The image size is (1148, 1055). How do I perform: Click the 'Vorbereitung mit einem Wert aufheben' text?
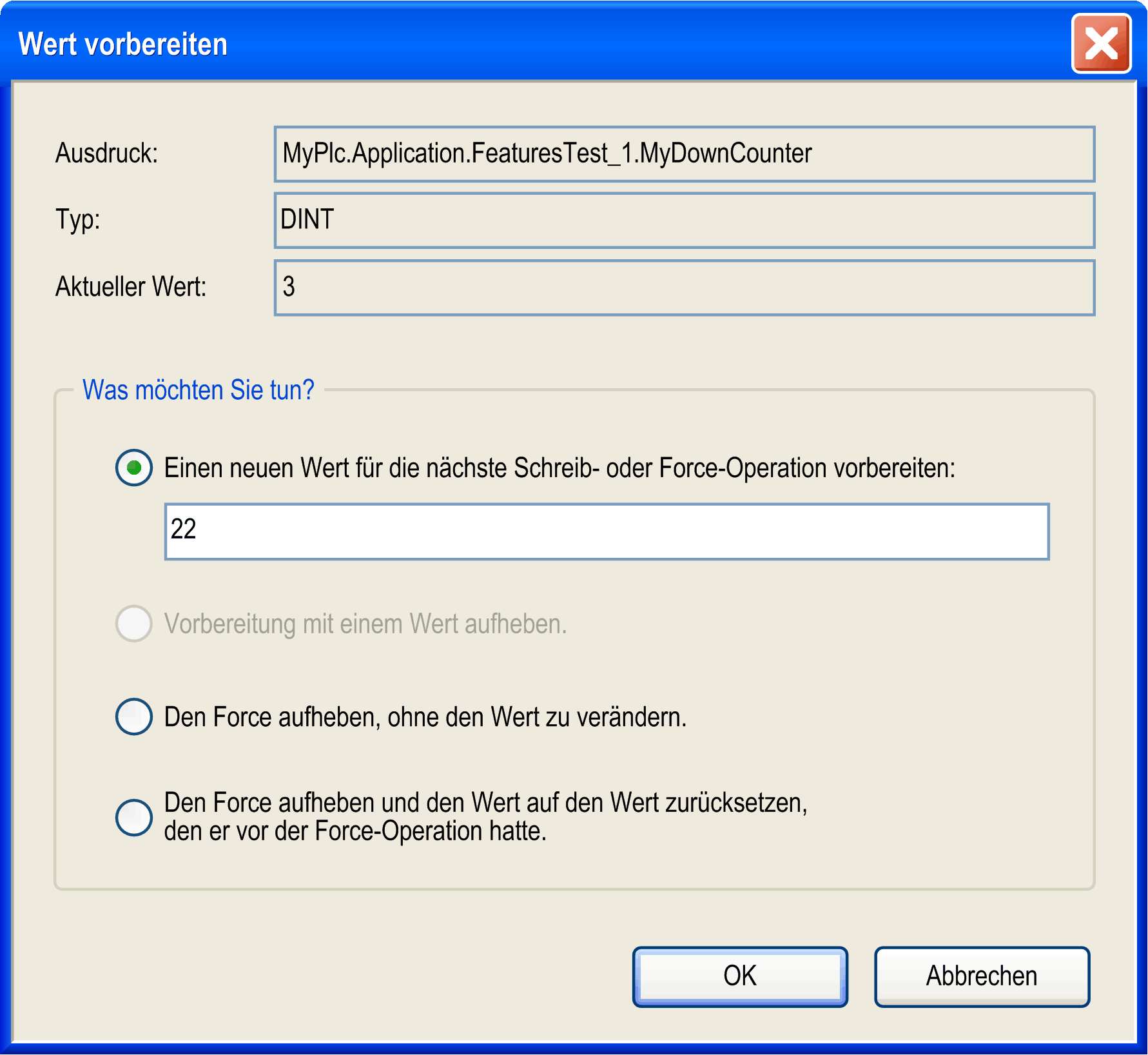point(365,624)
